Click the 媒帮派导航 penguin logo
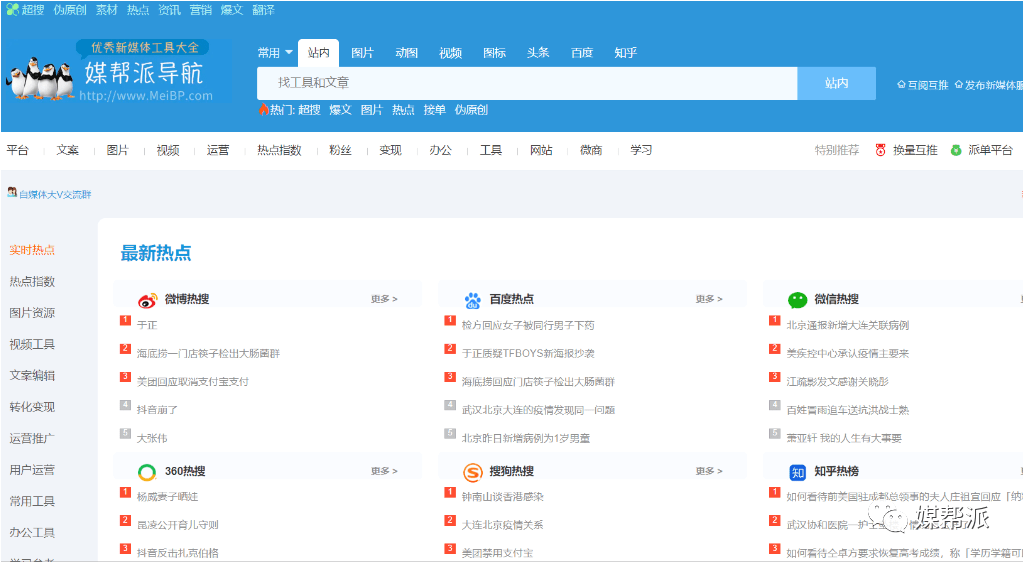 [x=42, y=82]
